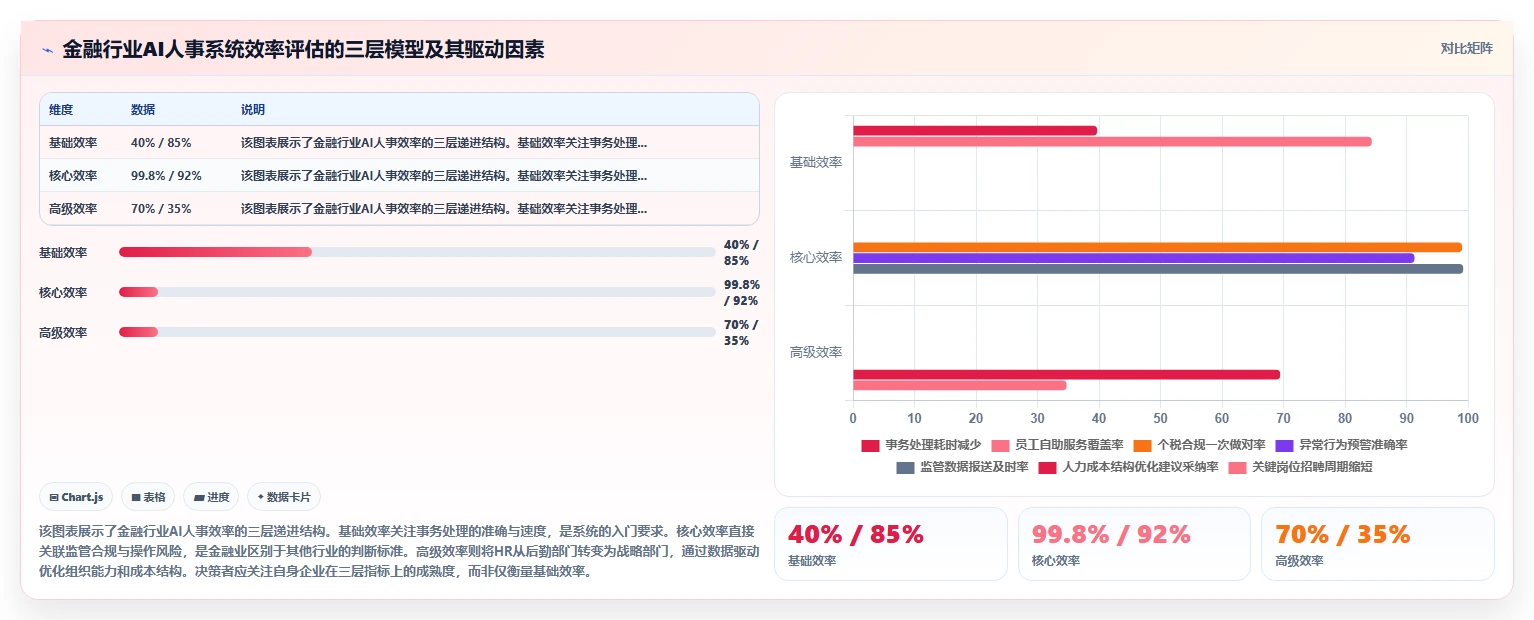Open the red 40% / 85% data card
The height and width of the screenshot is (620, 1534).
[x=891, y=544]
